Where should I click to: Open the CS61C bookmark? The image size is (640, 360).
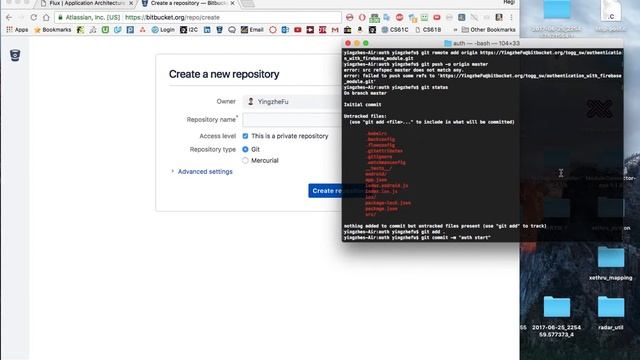click(x=395, y=30)
